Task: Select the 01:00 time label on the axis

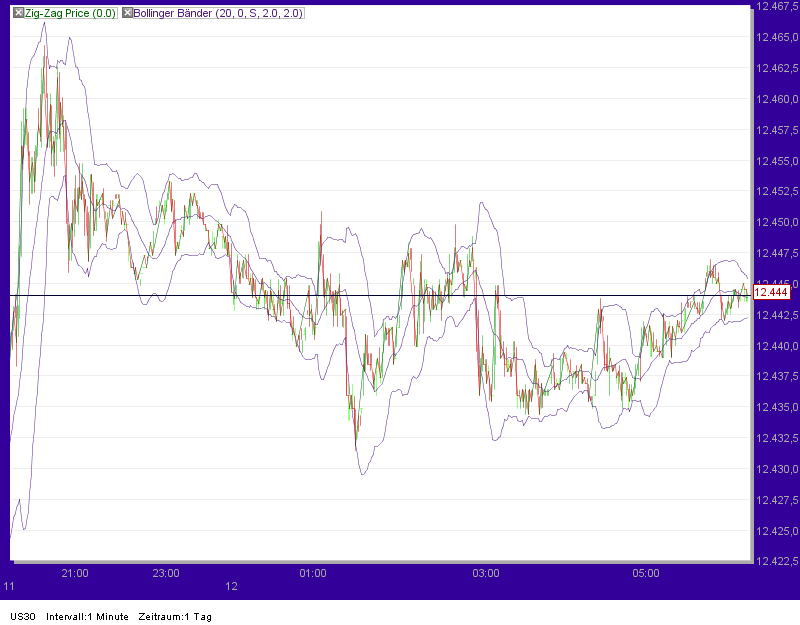Action: (313, 574)
